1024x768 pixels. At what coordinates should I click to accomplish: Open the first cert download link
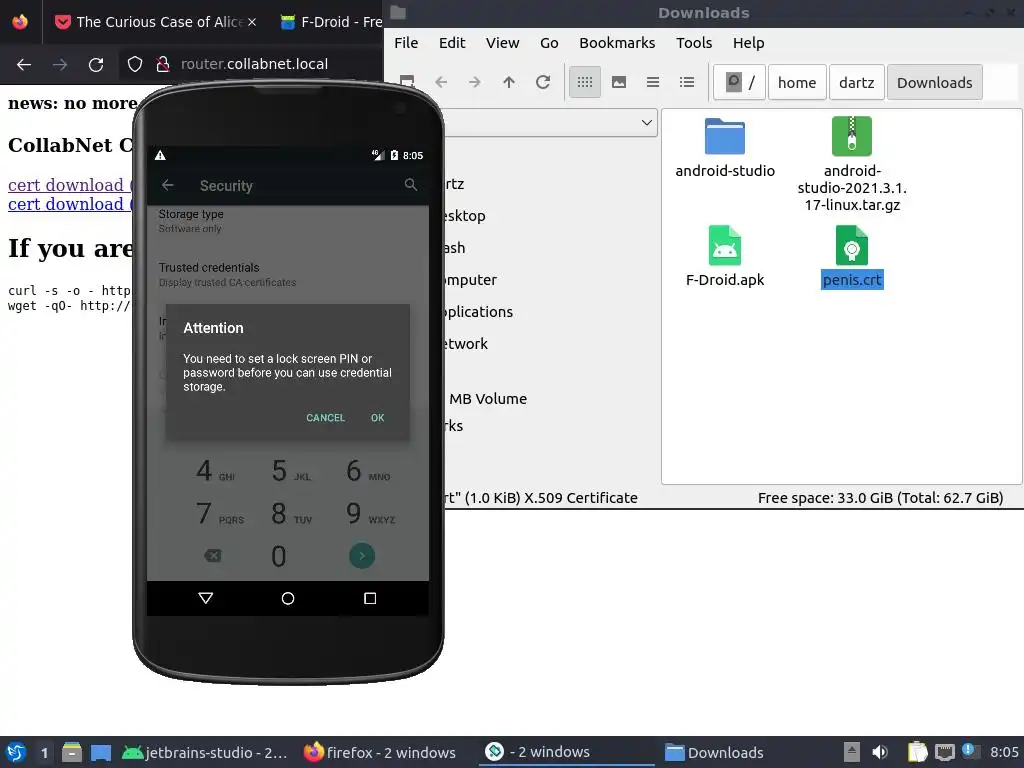point(70,185)
